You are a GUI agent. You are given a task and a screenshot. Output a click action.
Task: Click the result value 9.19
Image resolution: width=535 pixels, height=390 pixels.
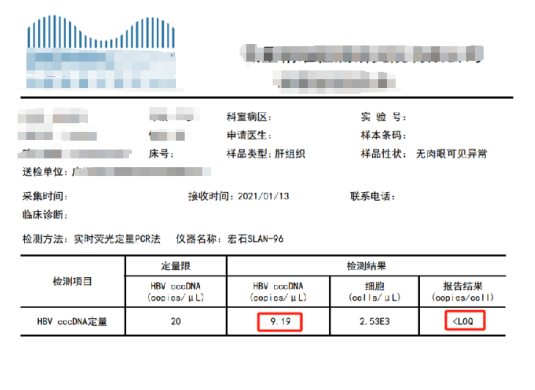280,321
